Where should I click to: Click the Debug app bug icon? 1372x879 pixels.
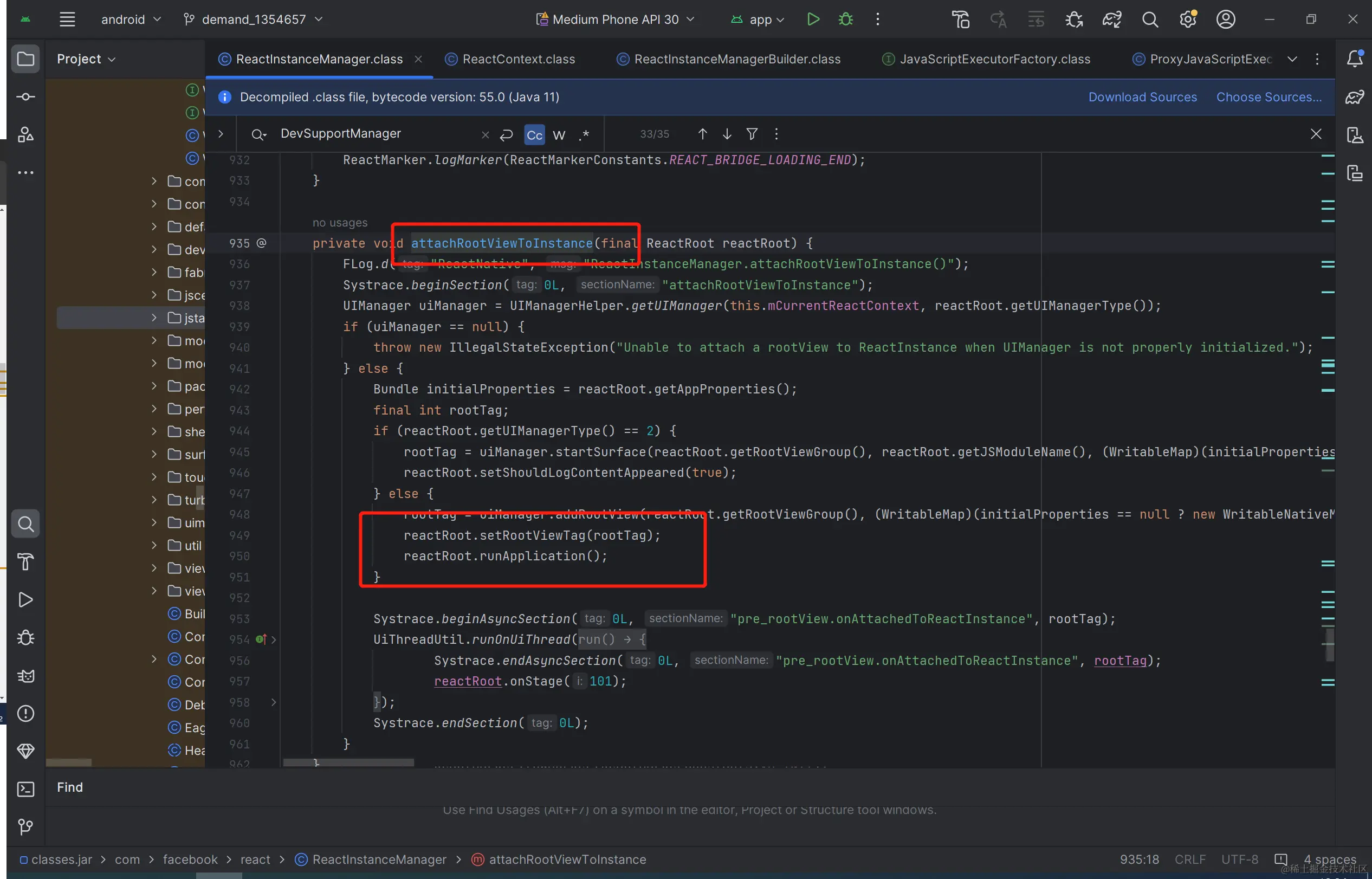(845, 20)
